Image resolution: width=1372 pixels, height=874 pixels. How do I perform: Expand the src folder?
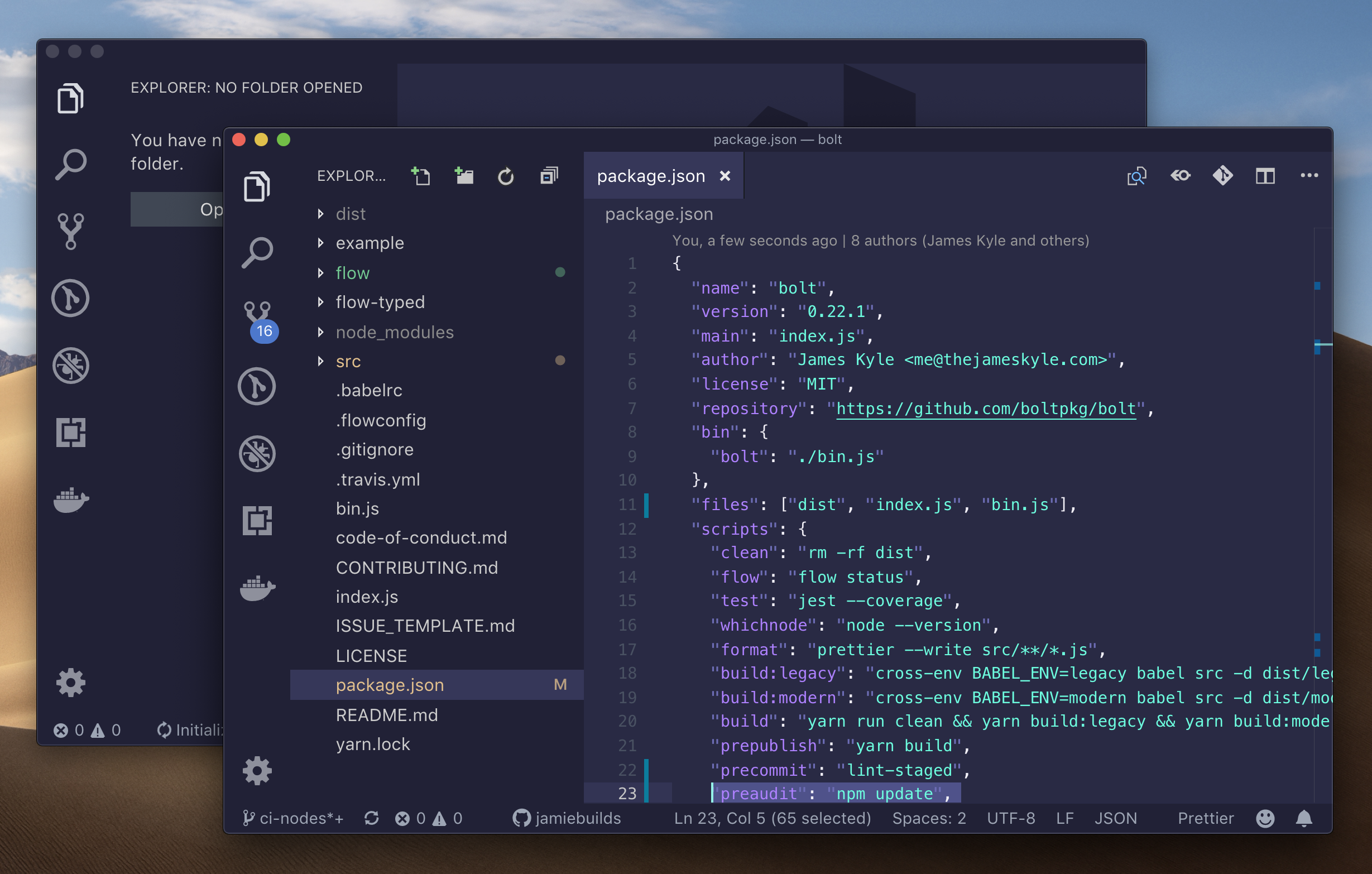tap(348, 361)
